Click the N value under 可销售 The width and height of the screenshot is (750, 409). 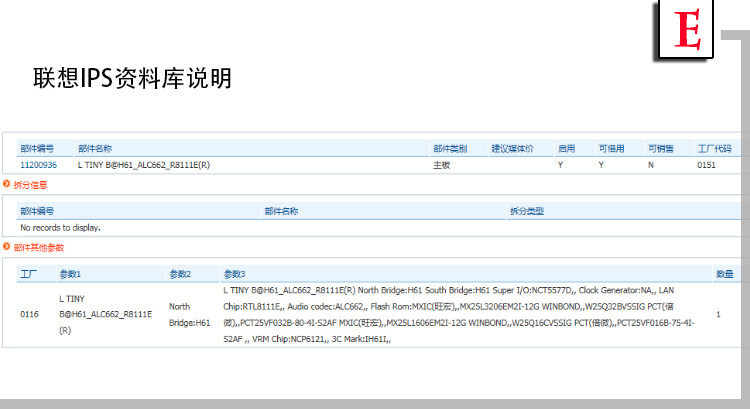[651, 165]
